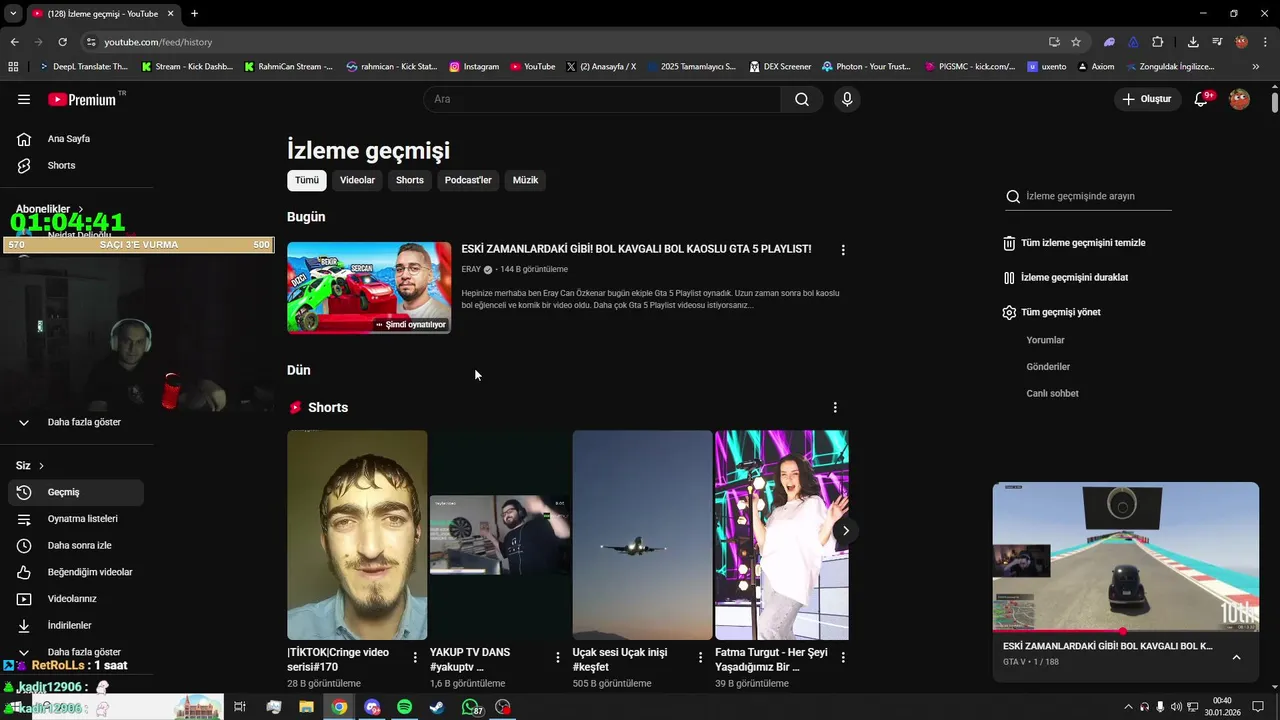The image size is (1280, 720).
Task: Open Steam from the taskbar
Action: [x=437, y=707]
